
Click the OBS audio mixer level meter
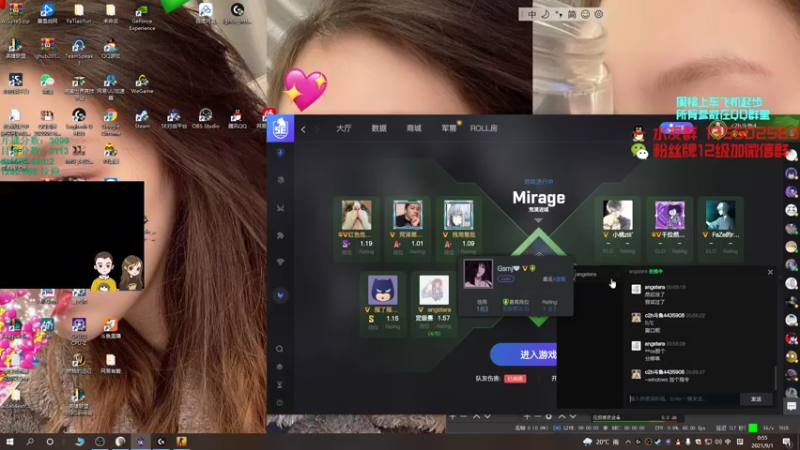635,421
